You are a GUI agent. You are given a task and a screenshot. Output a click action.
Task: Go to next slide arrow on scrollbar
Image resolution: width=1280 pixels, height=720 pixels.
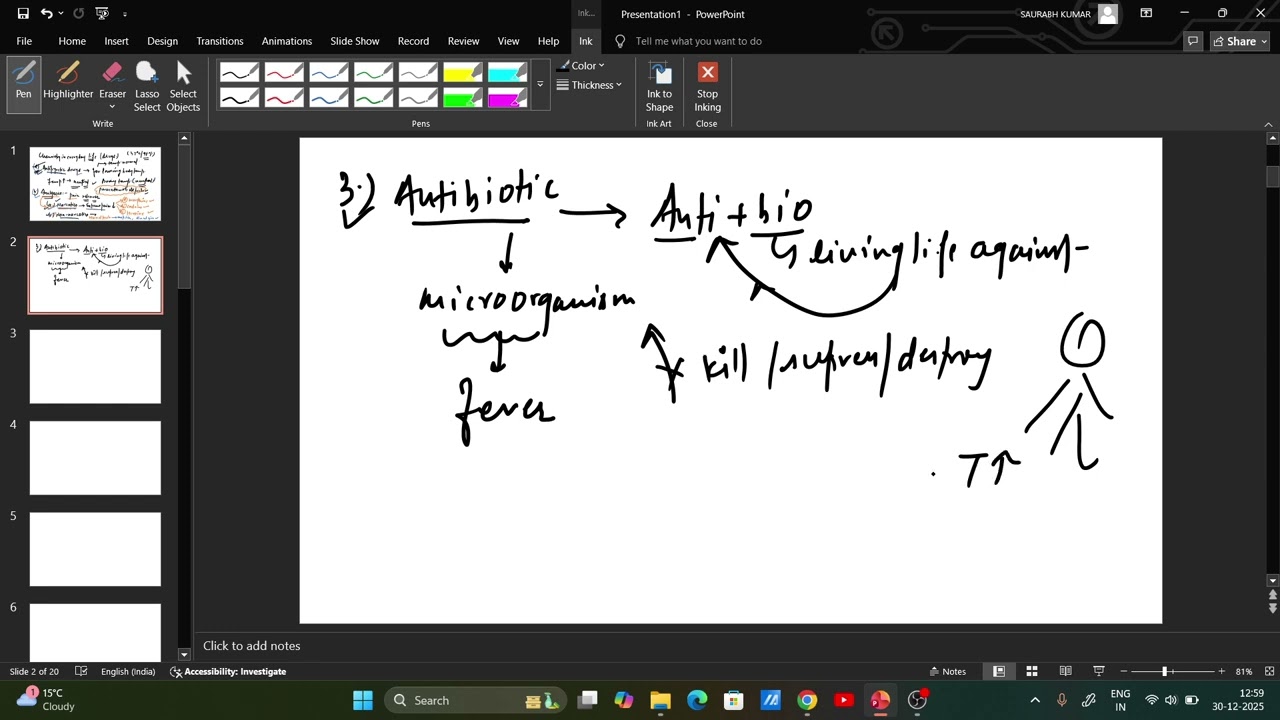click(x=1272, y=607)
